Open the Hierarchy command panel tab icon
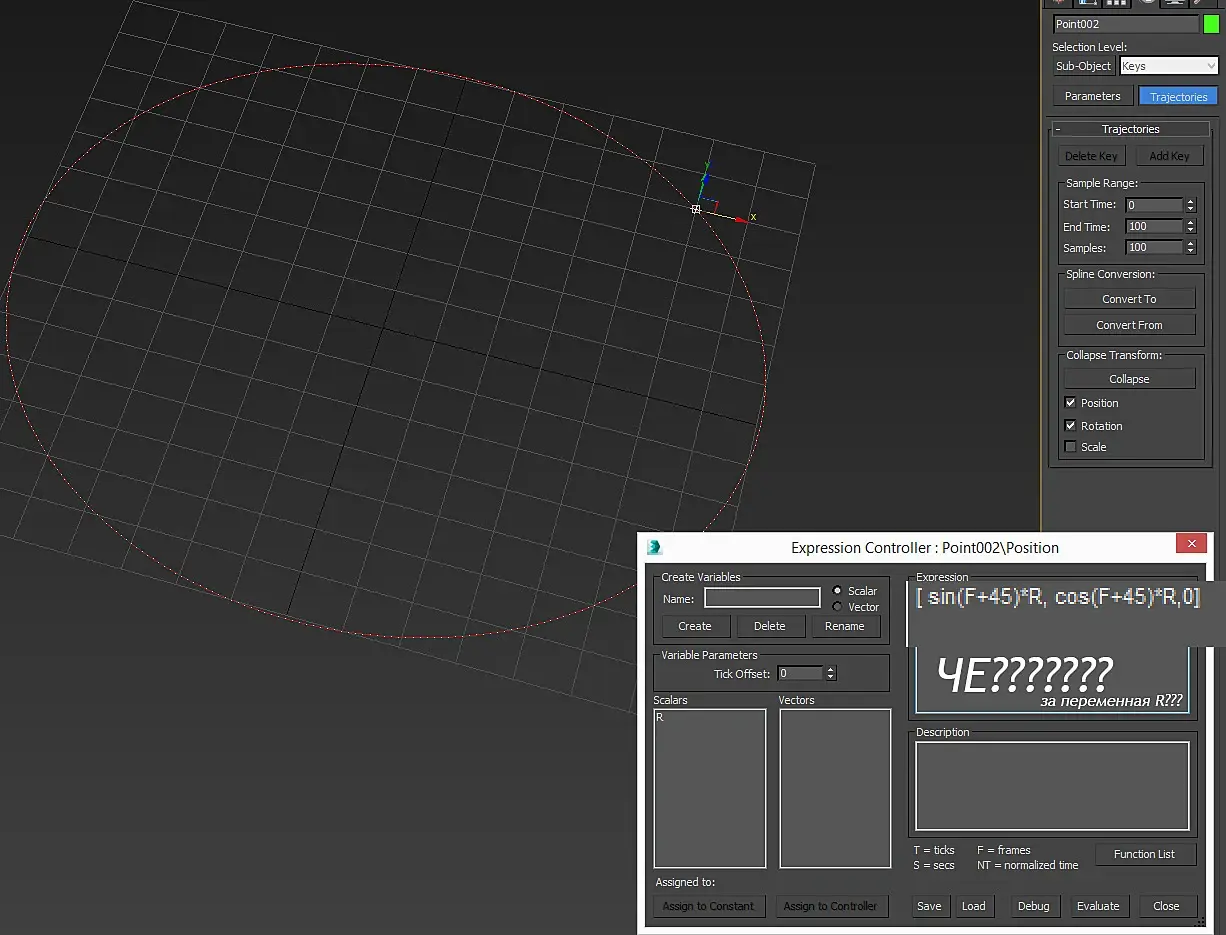Viewport: 1226px width, 935px height. click(x=1115, y=3)
